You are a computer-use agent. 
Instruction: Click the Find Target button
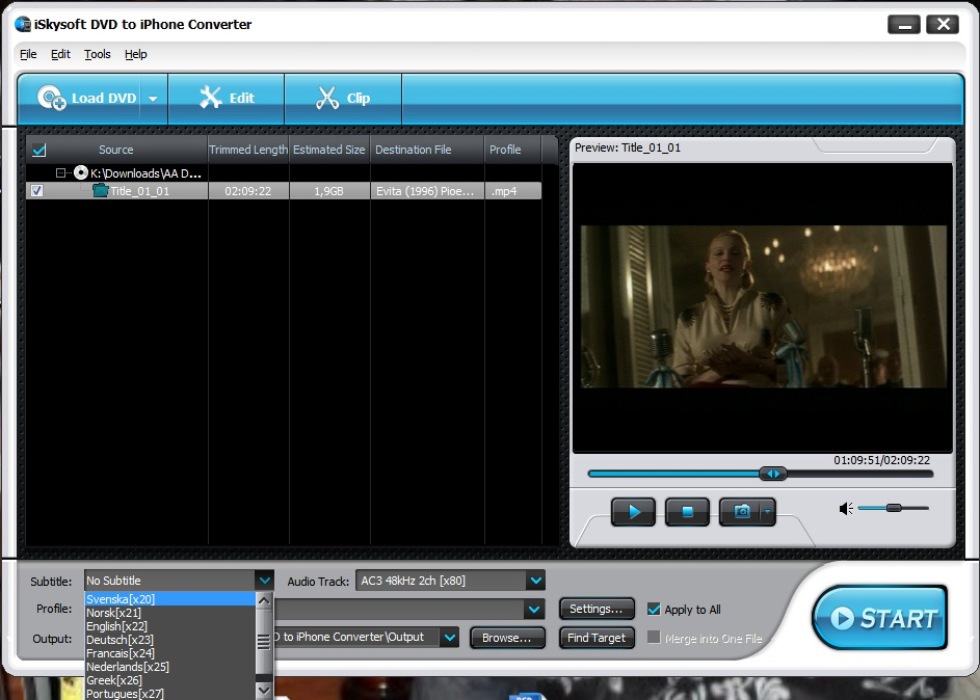tap(596, 638)
